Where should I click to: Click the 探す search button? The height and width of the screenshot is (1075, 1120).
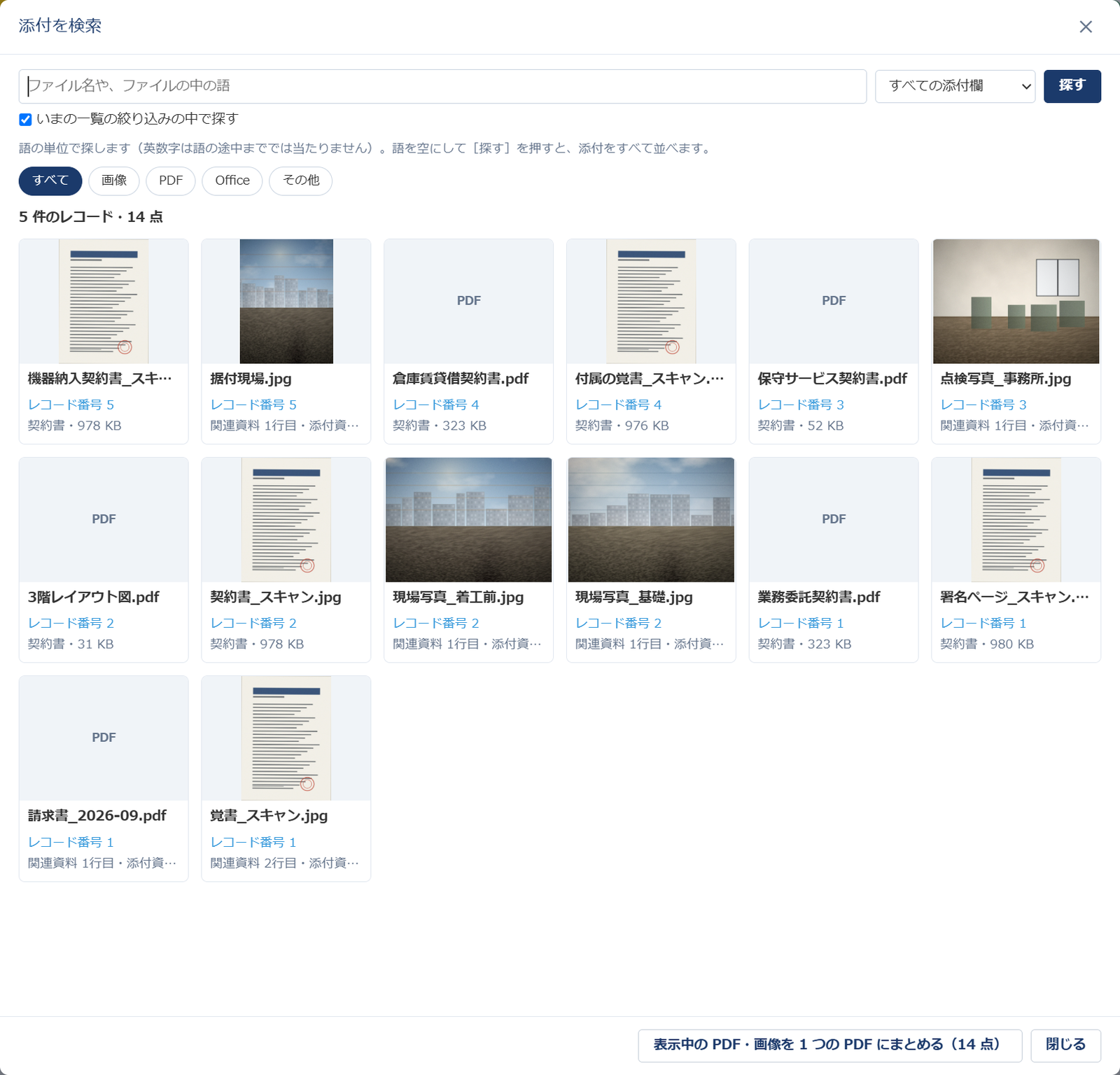click(x=1072, y=86)
